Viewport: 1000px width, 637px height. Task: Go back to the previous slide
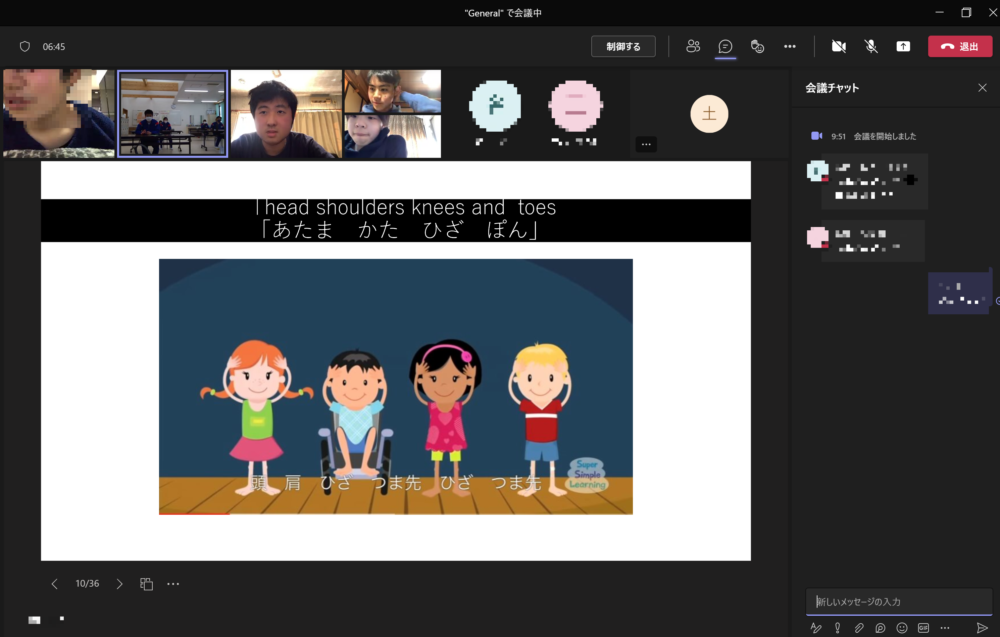pos(55,584)
